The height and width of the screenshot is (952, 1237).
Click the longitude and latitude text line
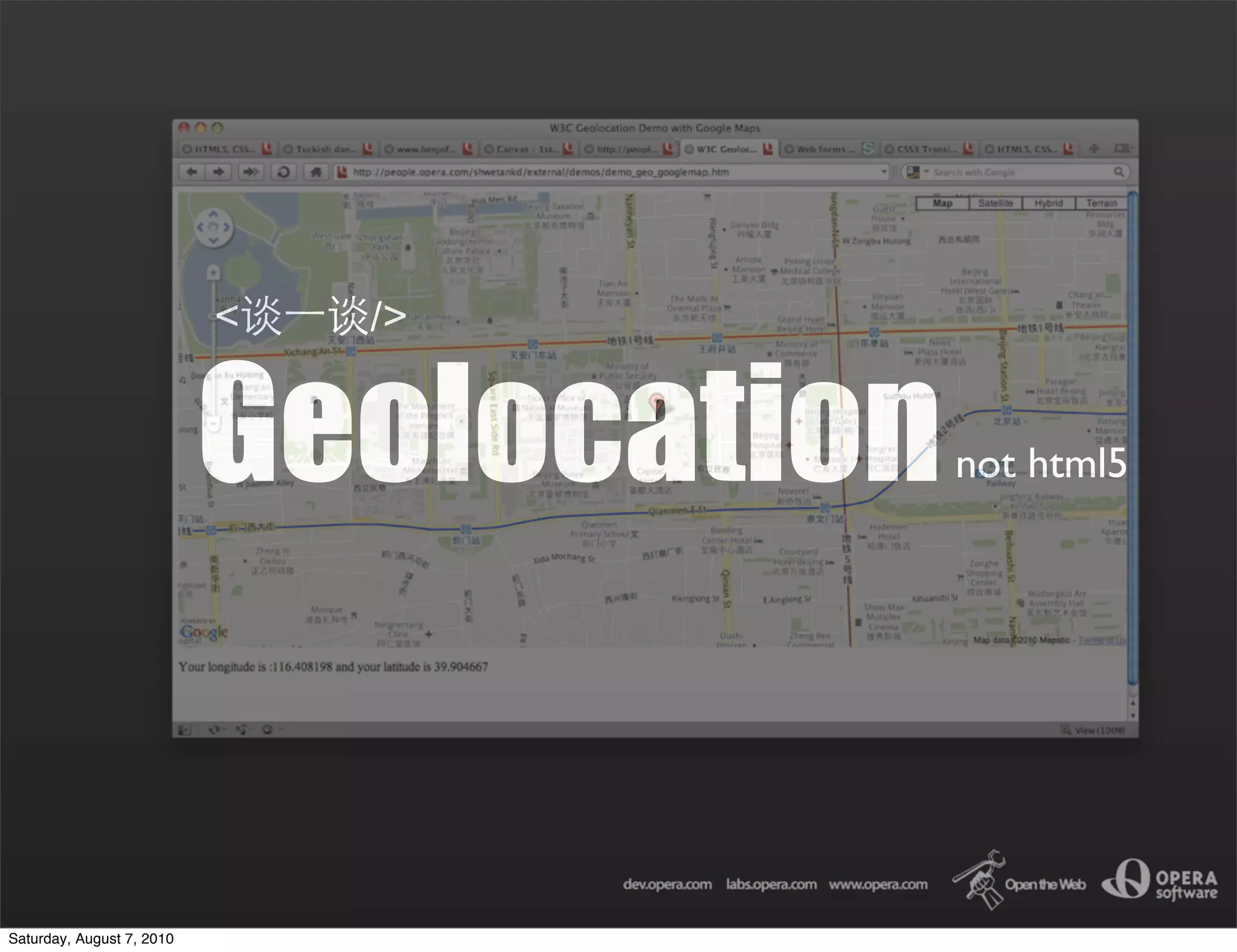tap(333, 667)
